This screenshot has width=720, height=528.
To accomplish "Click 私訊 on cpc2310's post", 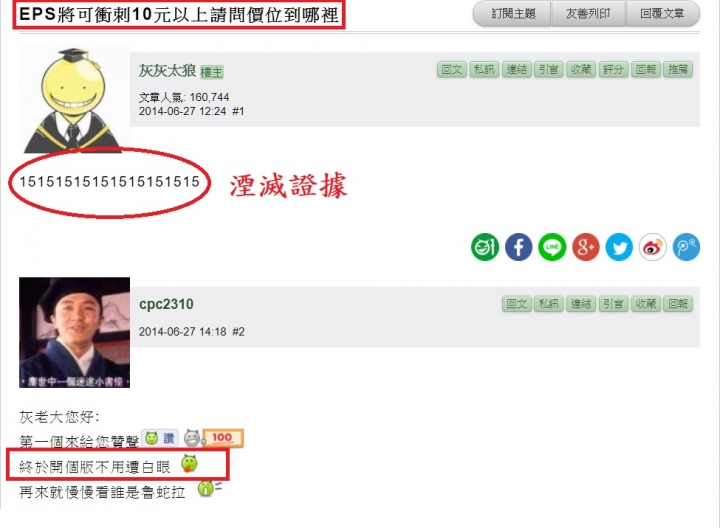I will (x=549, y=304).
